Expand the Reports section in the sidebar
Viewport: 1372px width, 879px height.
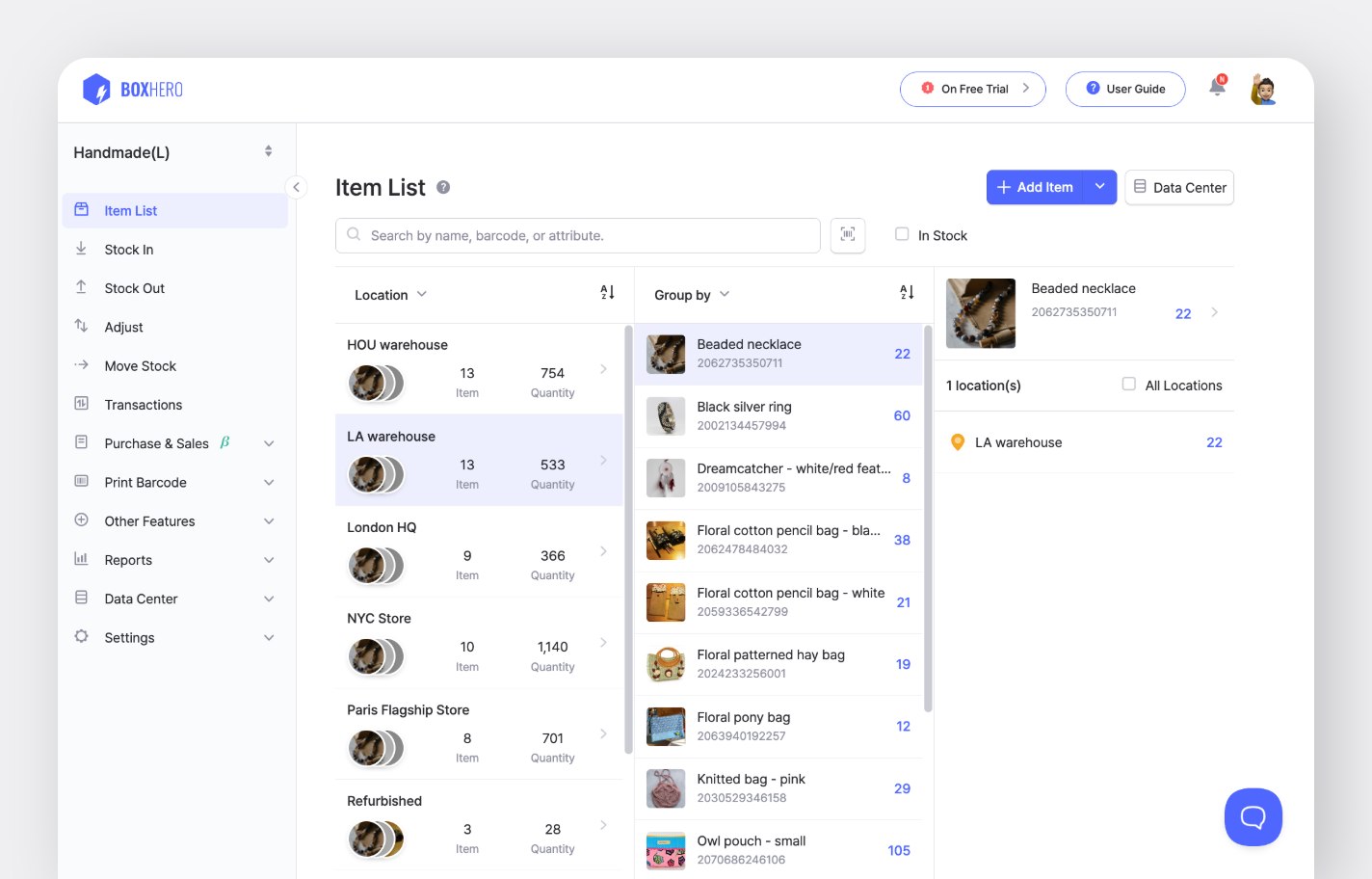128,560
